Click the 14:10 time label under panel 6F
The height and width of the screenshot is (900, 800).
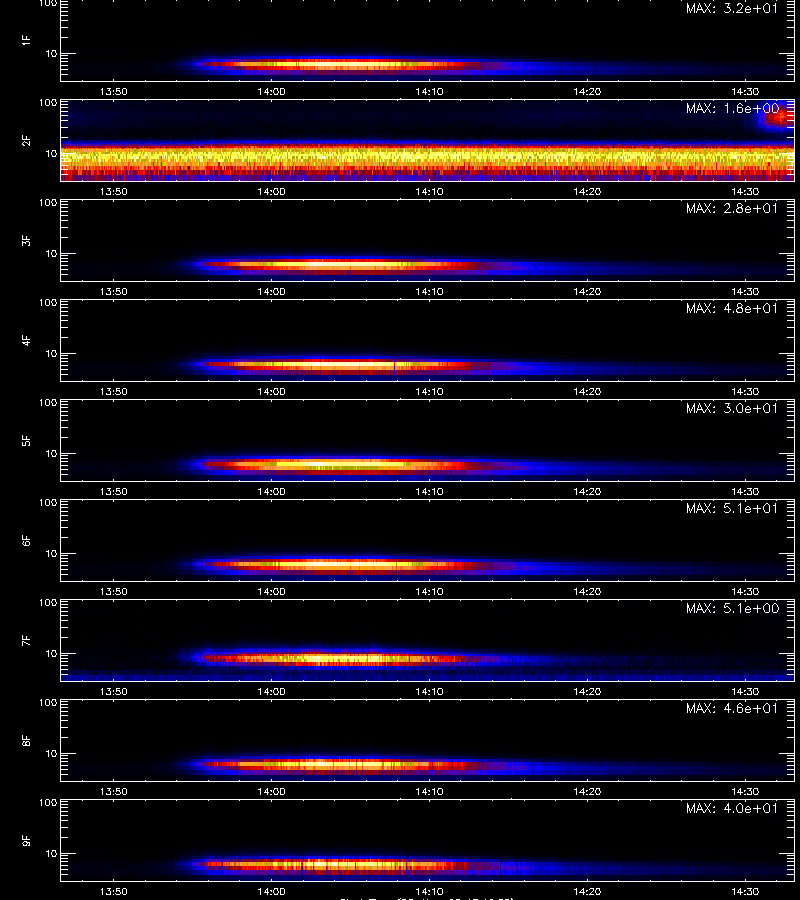click(429, 592)
